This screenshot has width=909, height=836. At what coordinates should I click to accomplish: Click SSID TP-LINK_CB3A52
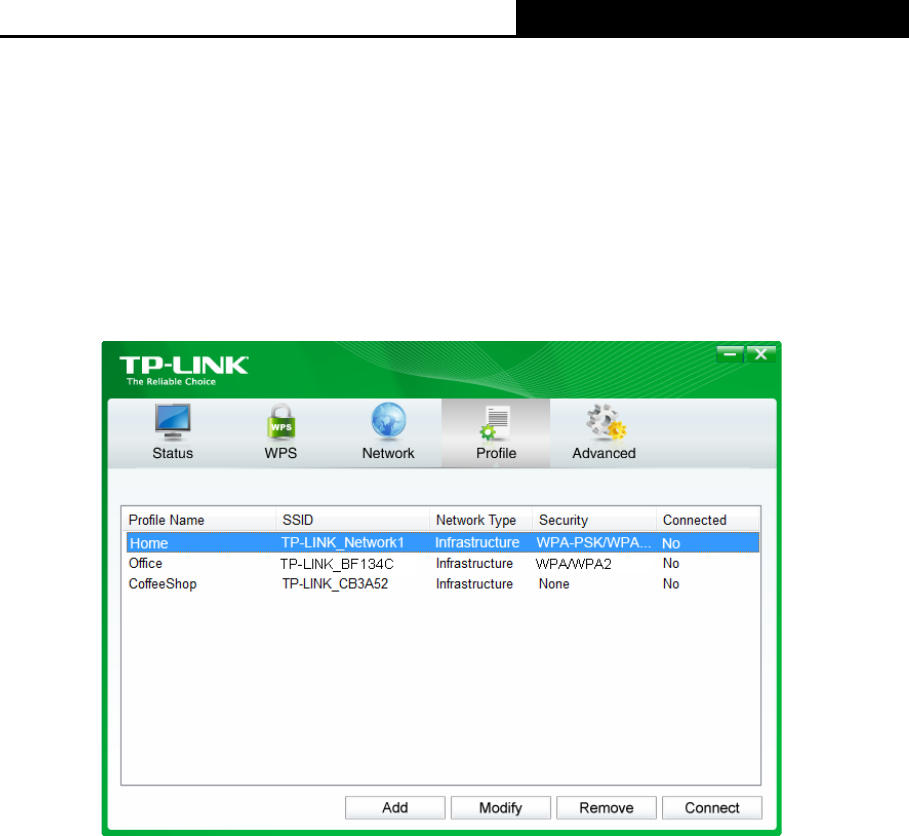335,584
